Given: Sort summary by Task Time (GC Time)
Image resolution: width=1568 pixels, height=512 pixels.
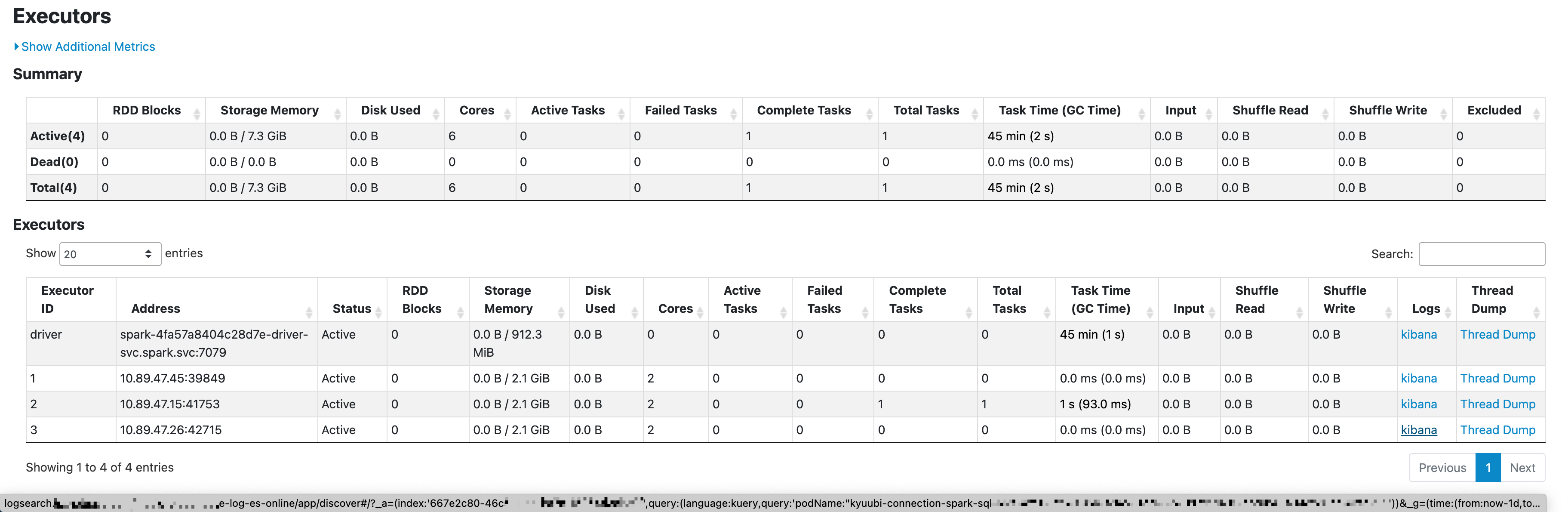Looking at the screenshot, I should pyautogui.click(x=1141, y=114).
